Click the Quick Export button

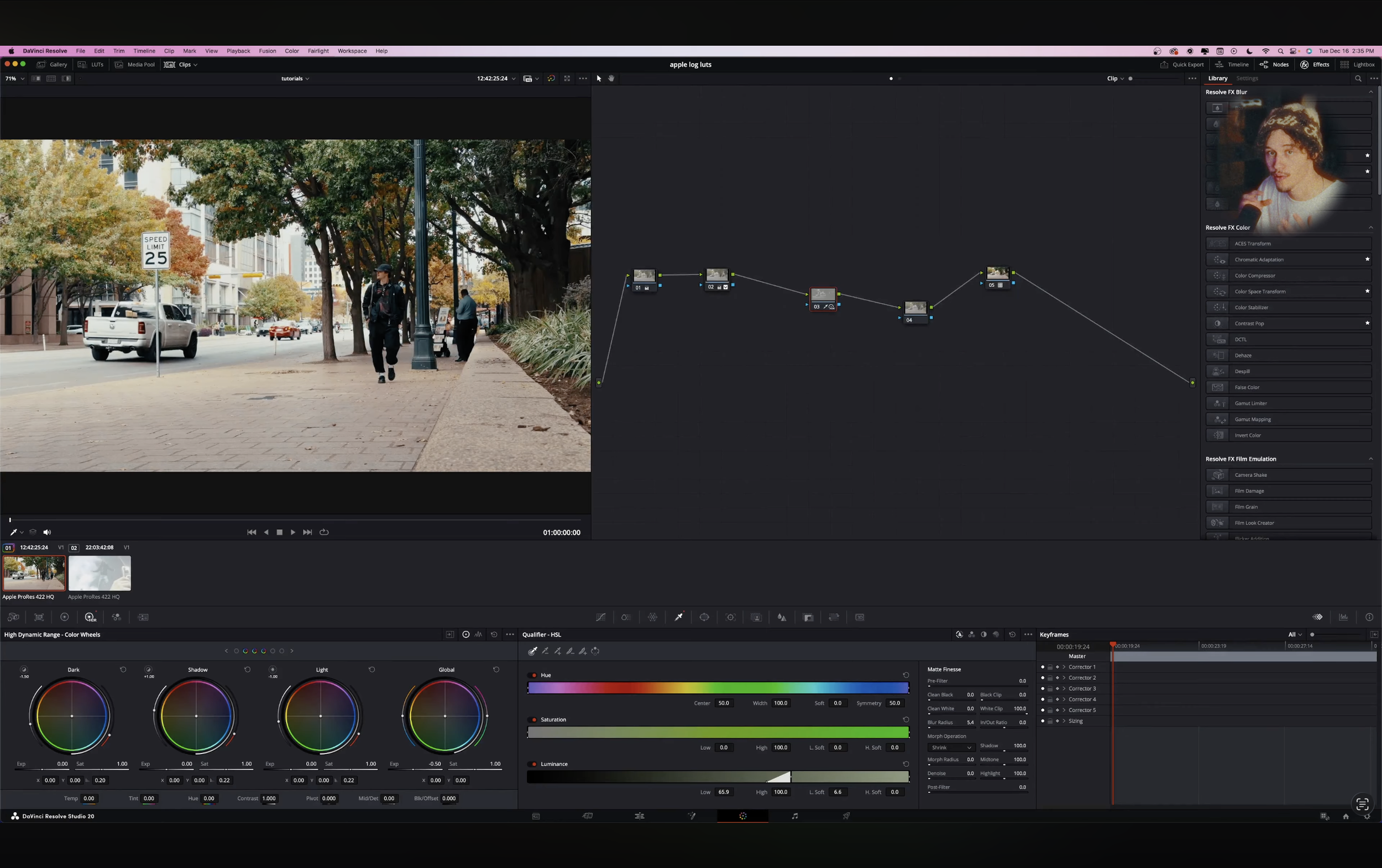(1182, 65)
